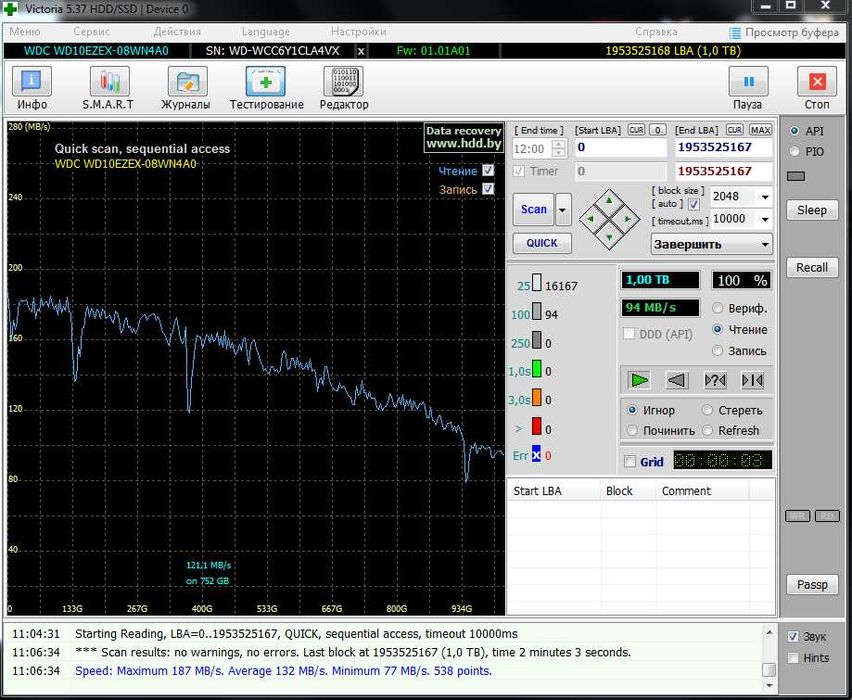Enable the Grid checkbox
The image size is (852, 700).
(x=629, y=462)
